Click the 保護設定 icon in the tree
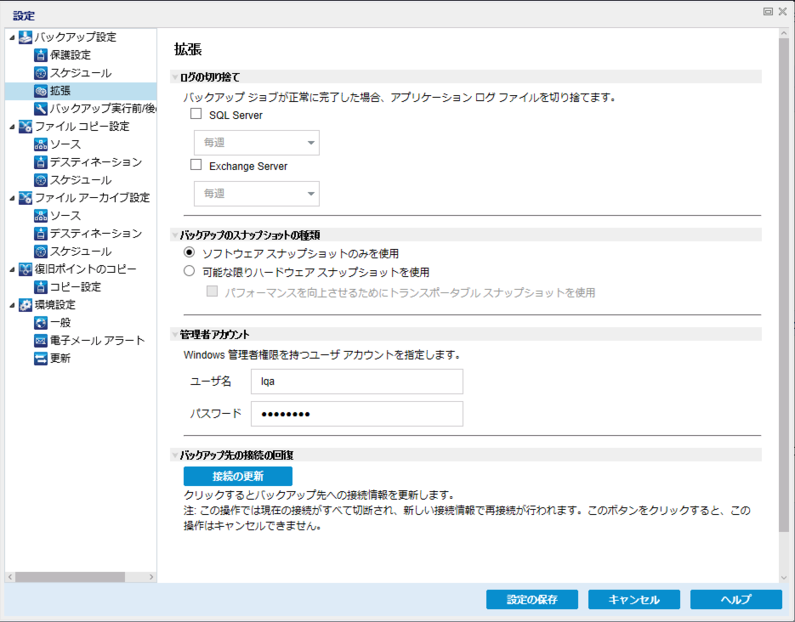 click(x=41, y=55)
